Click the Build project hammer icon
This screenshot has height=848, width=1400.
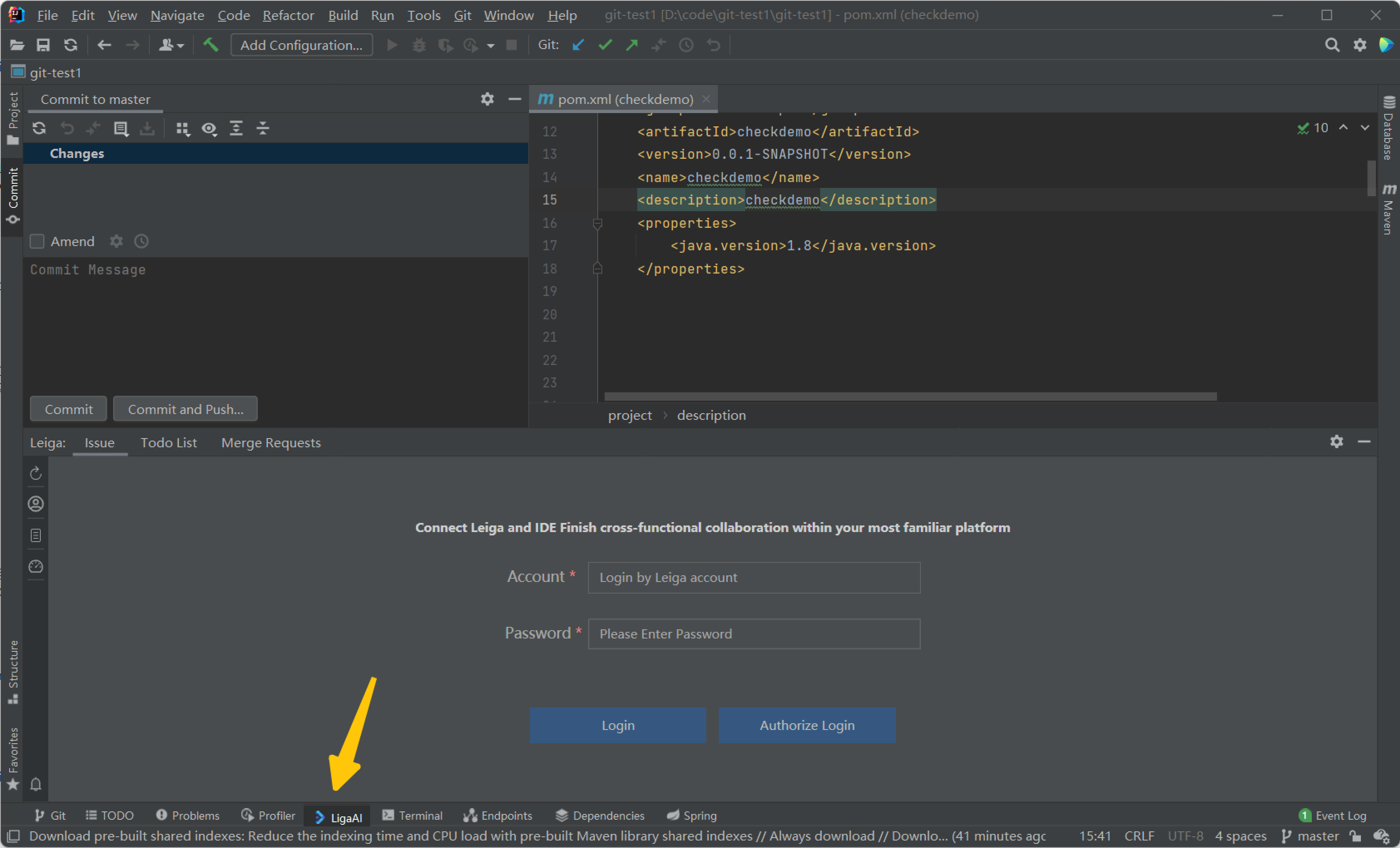coord(211,45)
